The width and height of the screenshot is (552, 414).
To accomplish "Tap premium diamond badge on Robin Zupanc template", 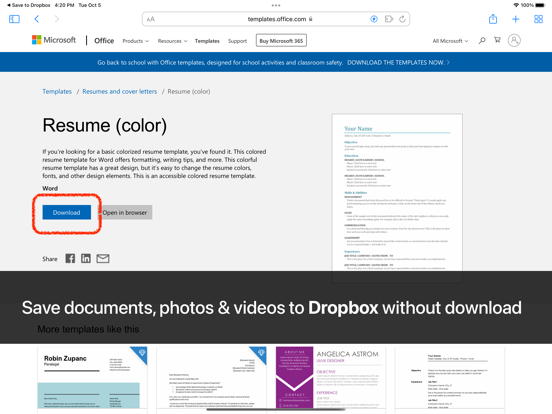I will pos(141,353).
